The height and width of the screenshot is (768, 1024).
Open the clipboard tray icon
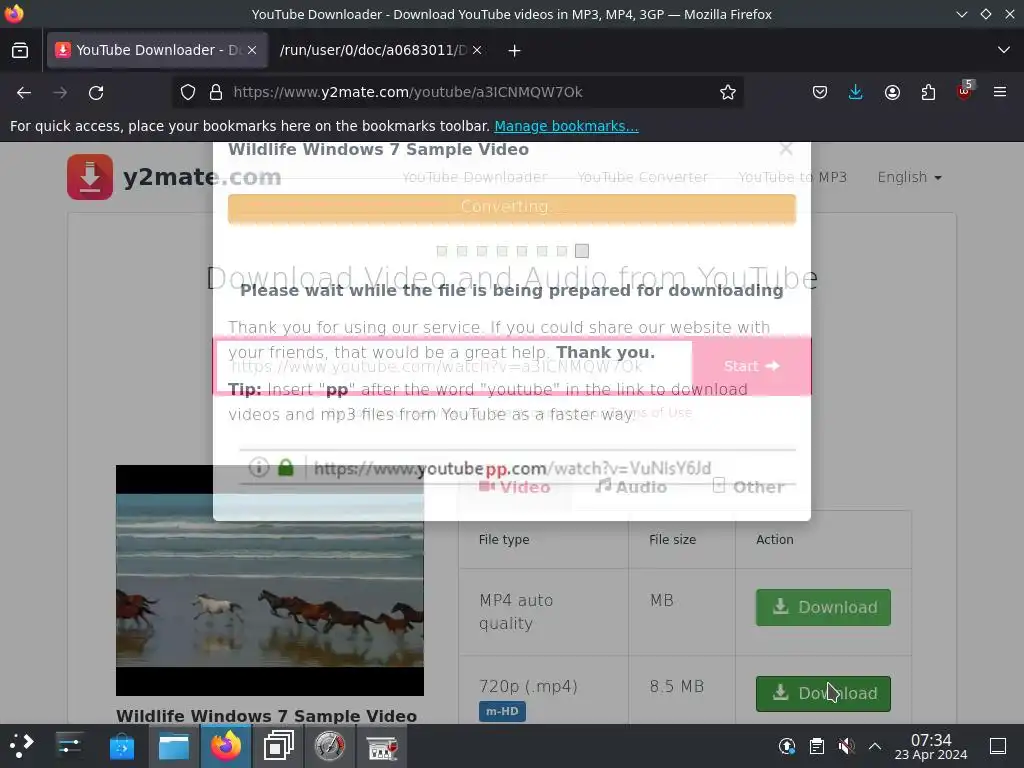point(816,746)
